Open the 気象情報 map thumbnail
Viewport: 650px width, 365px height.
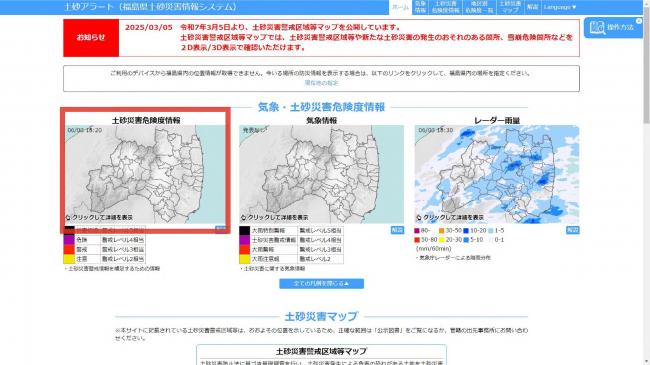tap(321, 174)
